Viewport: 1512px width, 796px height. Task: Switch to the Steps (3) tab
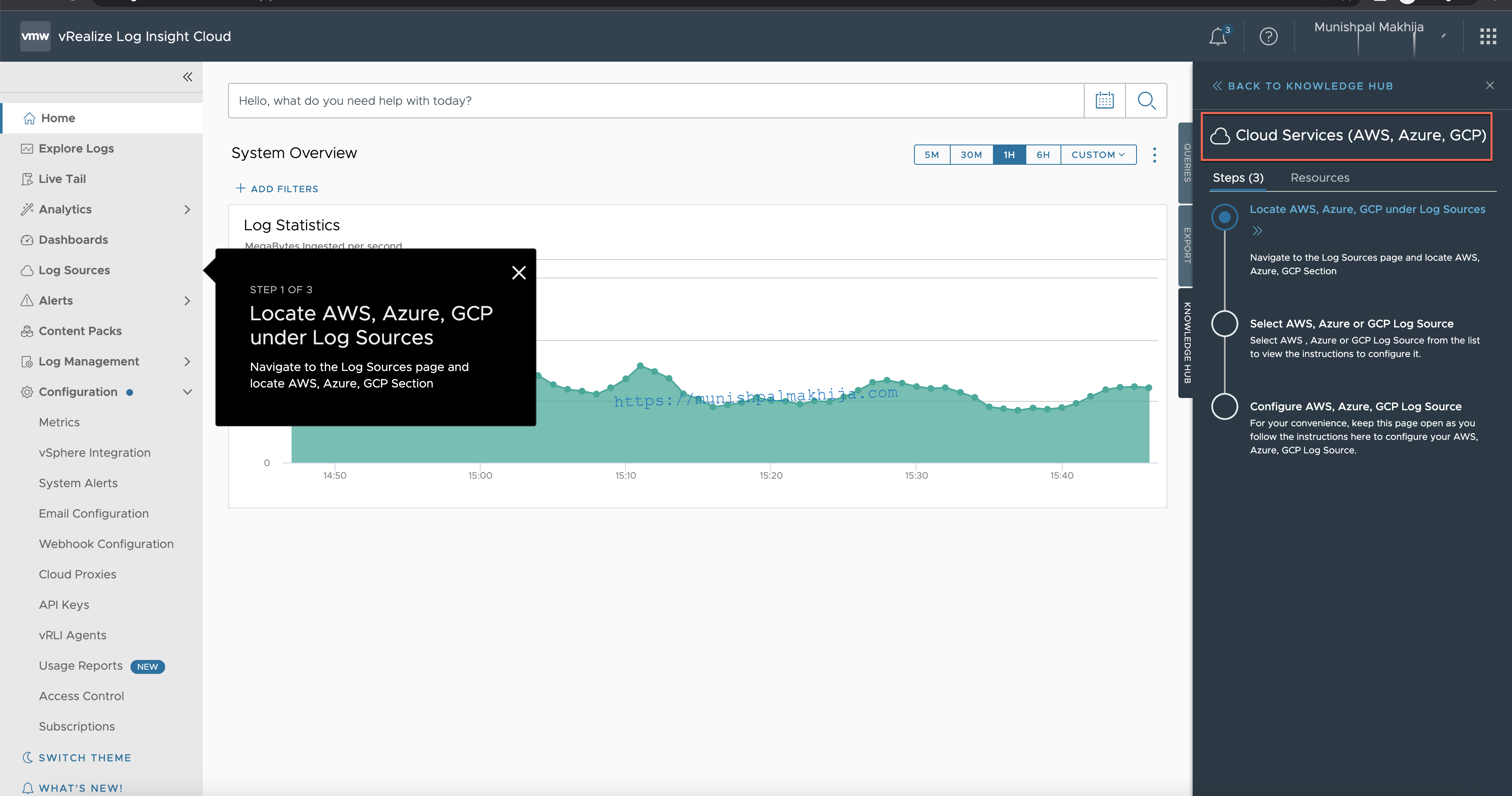pyautogui.click(x=1238, y=178)
